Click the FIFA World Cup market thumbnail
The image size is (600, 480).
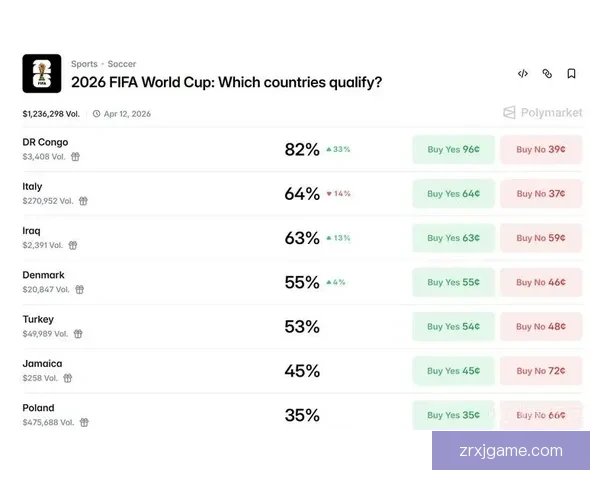tap(42, 73)
